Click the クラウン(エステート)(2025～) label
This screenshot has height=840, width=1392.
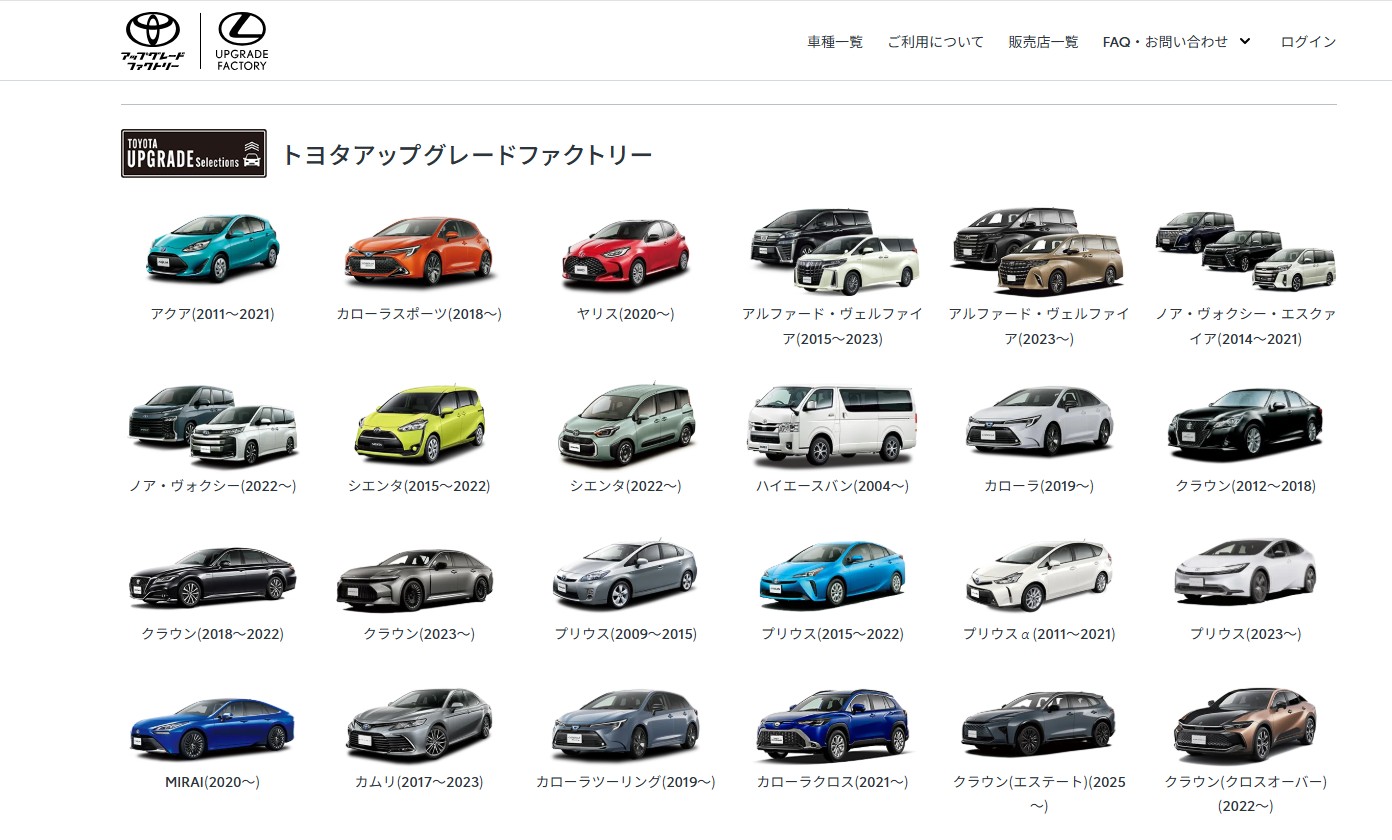[1039, 794]
